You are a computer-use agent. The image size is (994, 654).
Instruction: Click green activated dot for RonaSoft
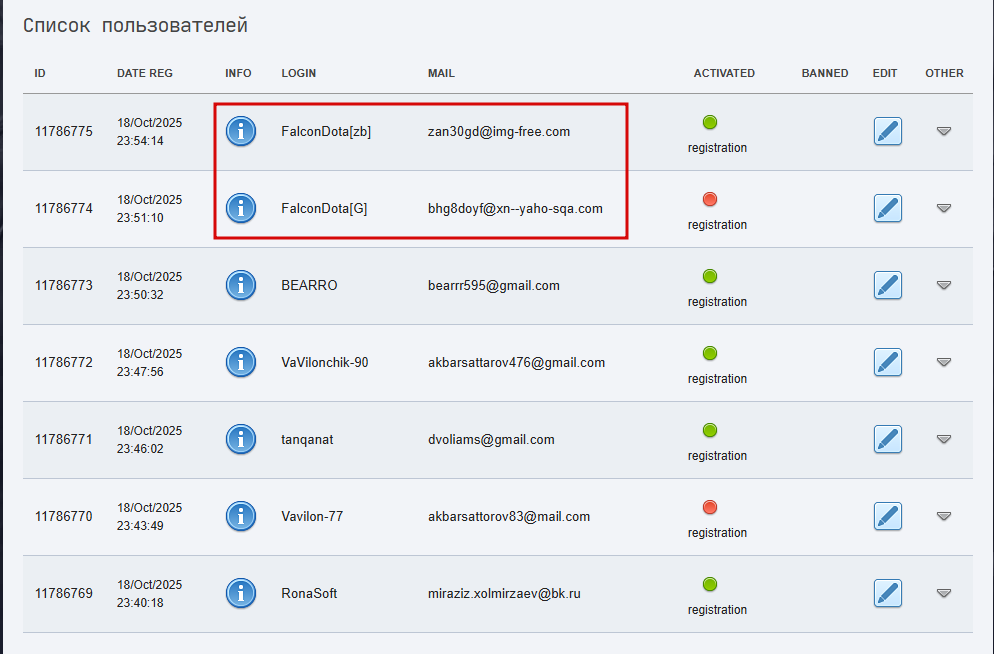(x=710, y=584)
